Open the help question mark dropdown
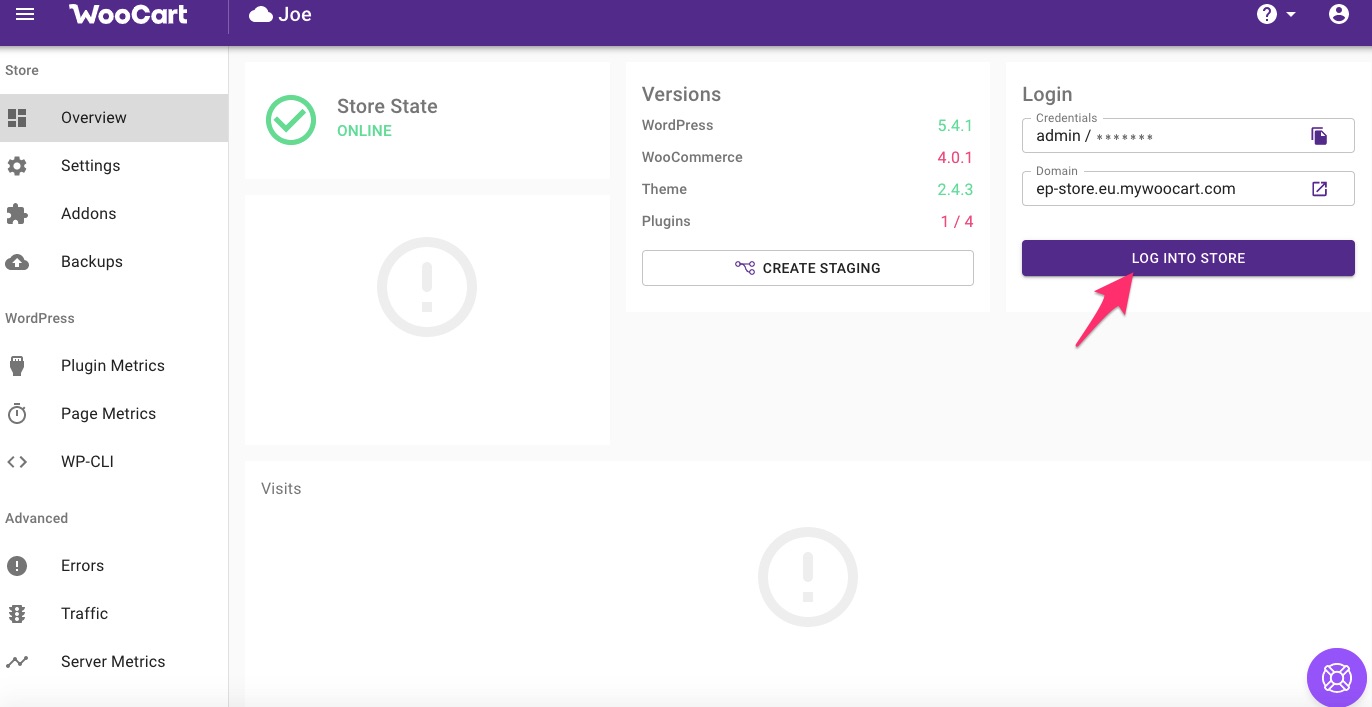 pyautogui.click(x=1275, y=15)
